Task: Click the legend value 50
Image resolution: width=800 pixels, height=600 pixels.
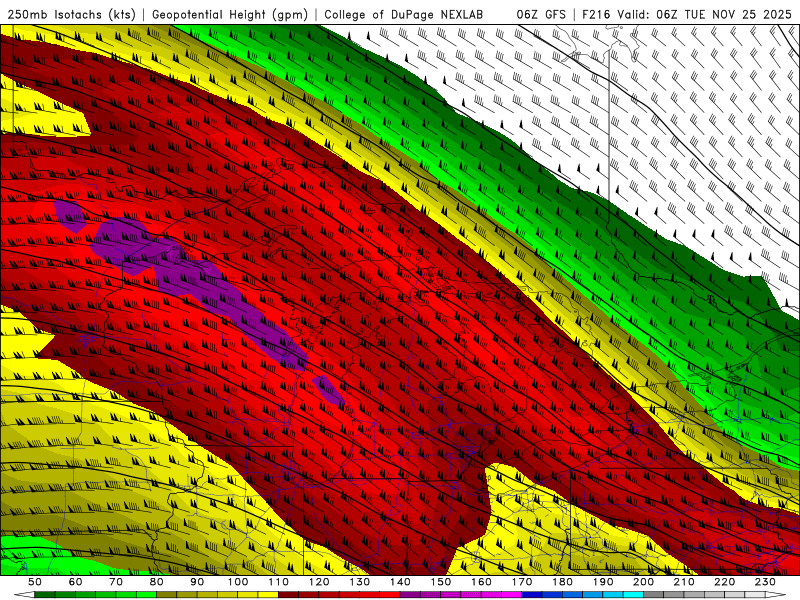Action: click(35, 582)
